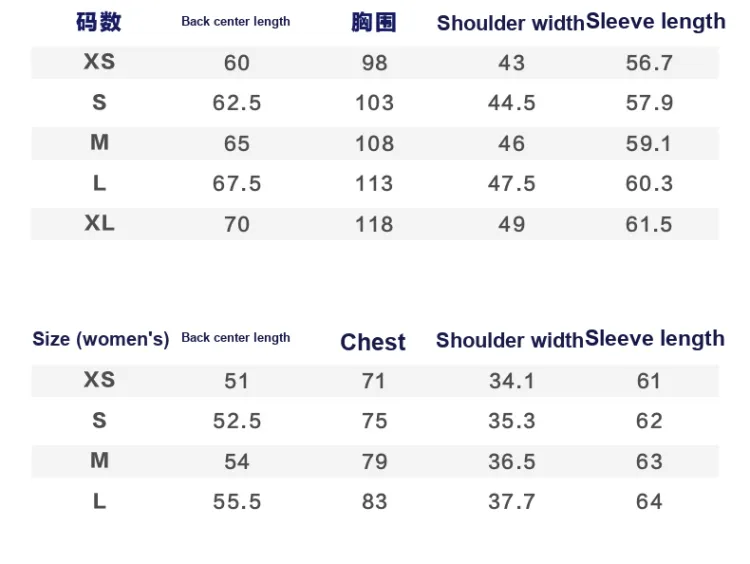
Task: Click the 44.5 shoulder width cell
Action: point(511,103)
